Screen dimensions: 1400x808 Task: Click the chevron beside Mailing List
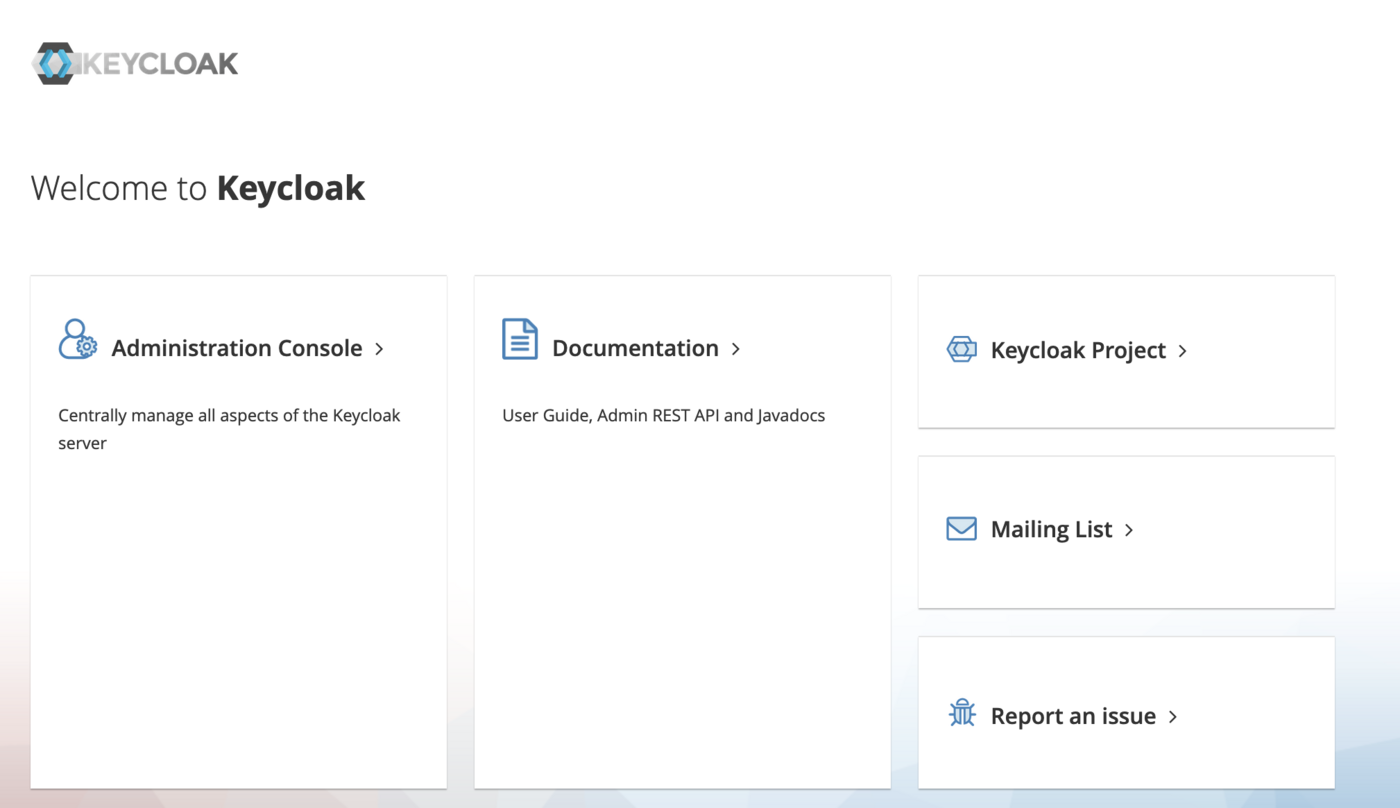coord(1129,530)
